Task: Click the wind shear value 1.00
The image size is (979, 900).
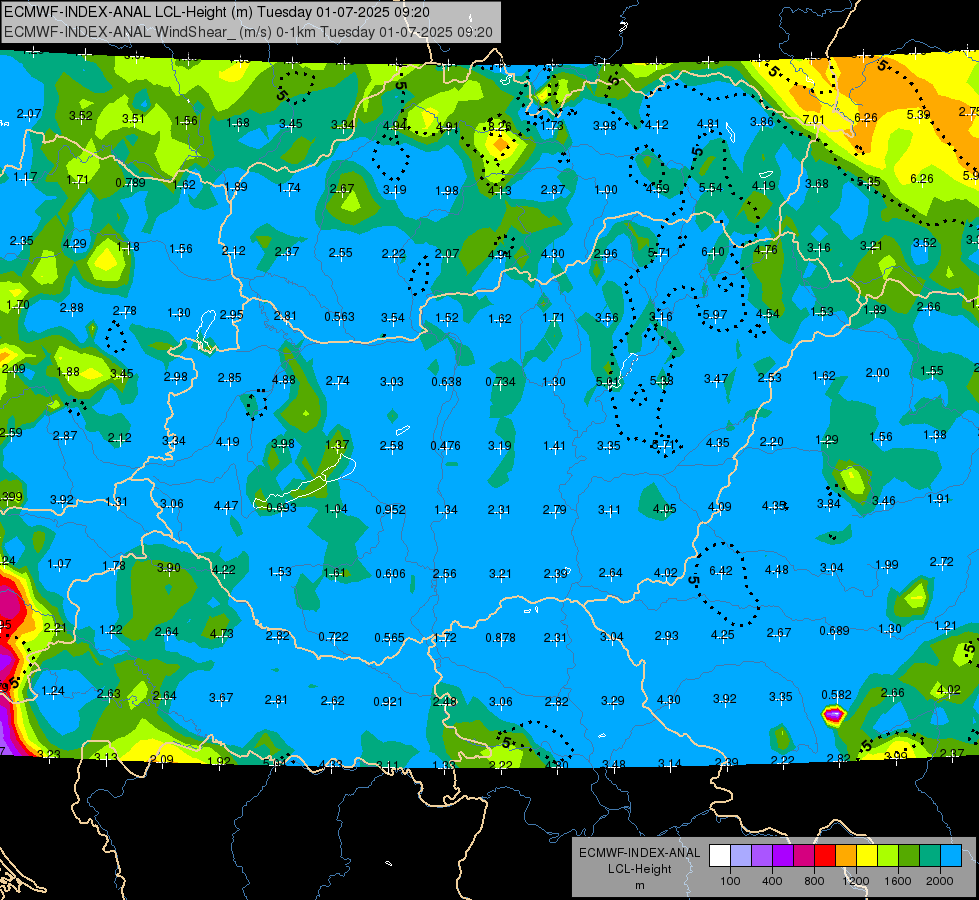Action: pyautogui.click(x=606, y=189)
